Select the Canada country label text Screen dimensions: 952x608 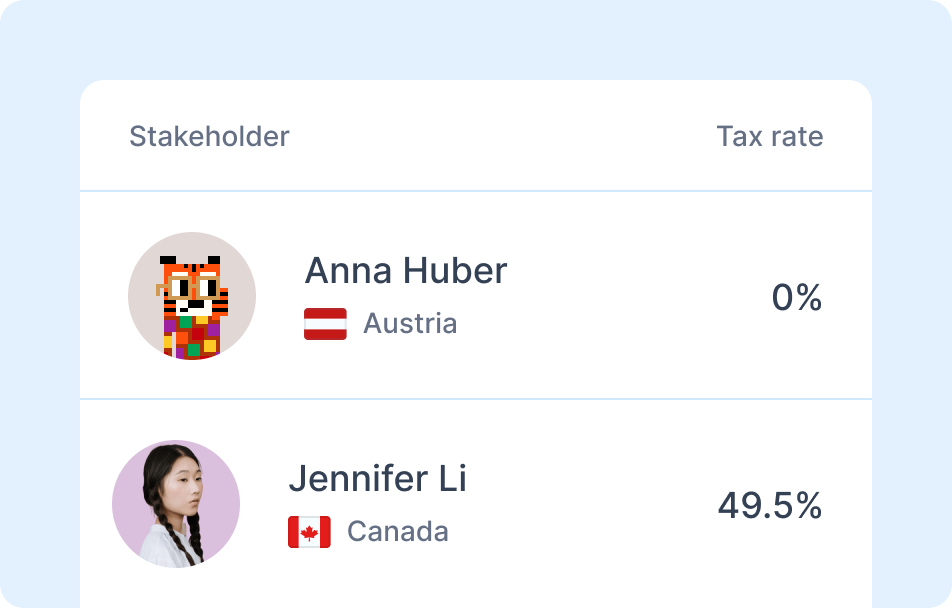click(x=398, y=533)
